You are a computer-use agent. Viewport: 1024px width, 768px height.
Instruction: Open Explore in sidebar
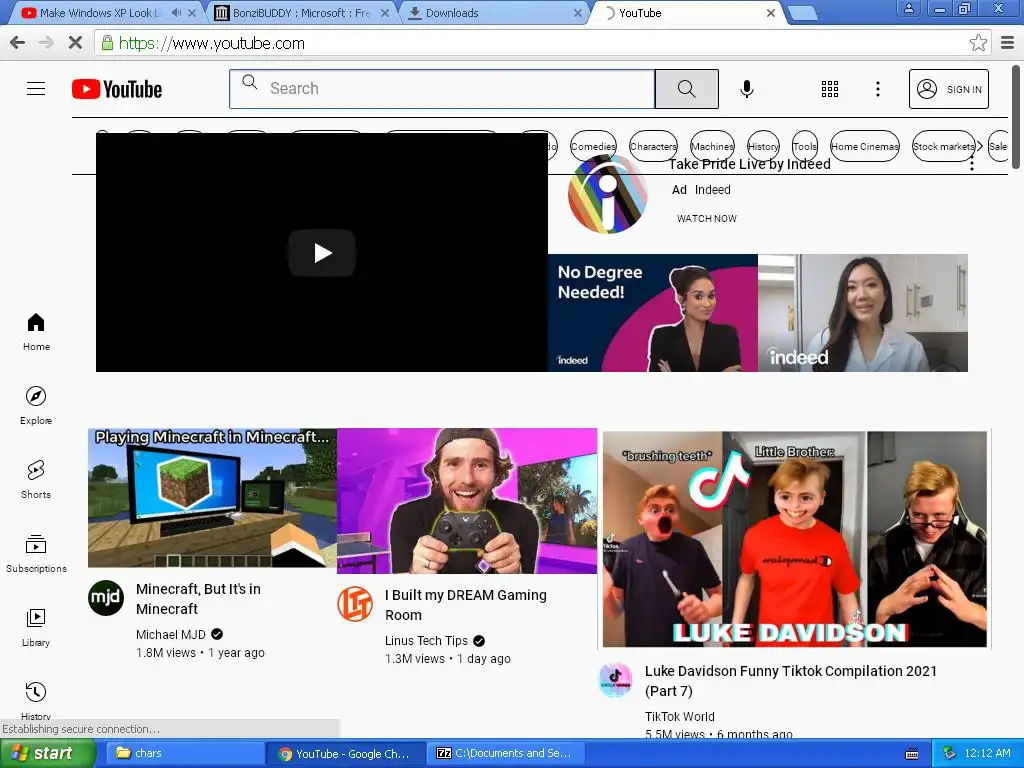pos(36,406)
